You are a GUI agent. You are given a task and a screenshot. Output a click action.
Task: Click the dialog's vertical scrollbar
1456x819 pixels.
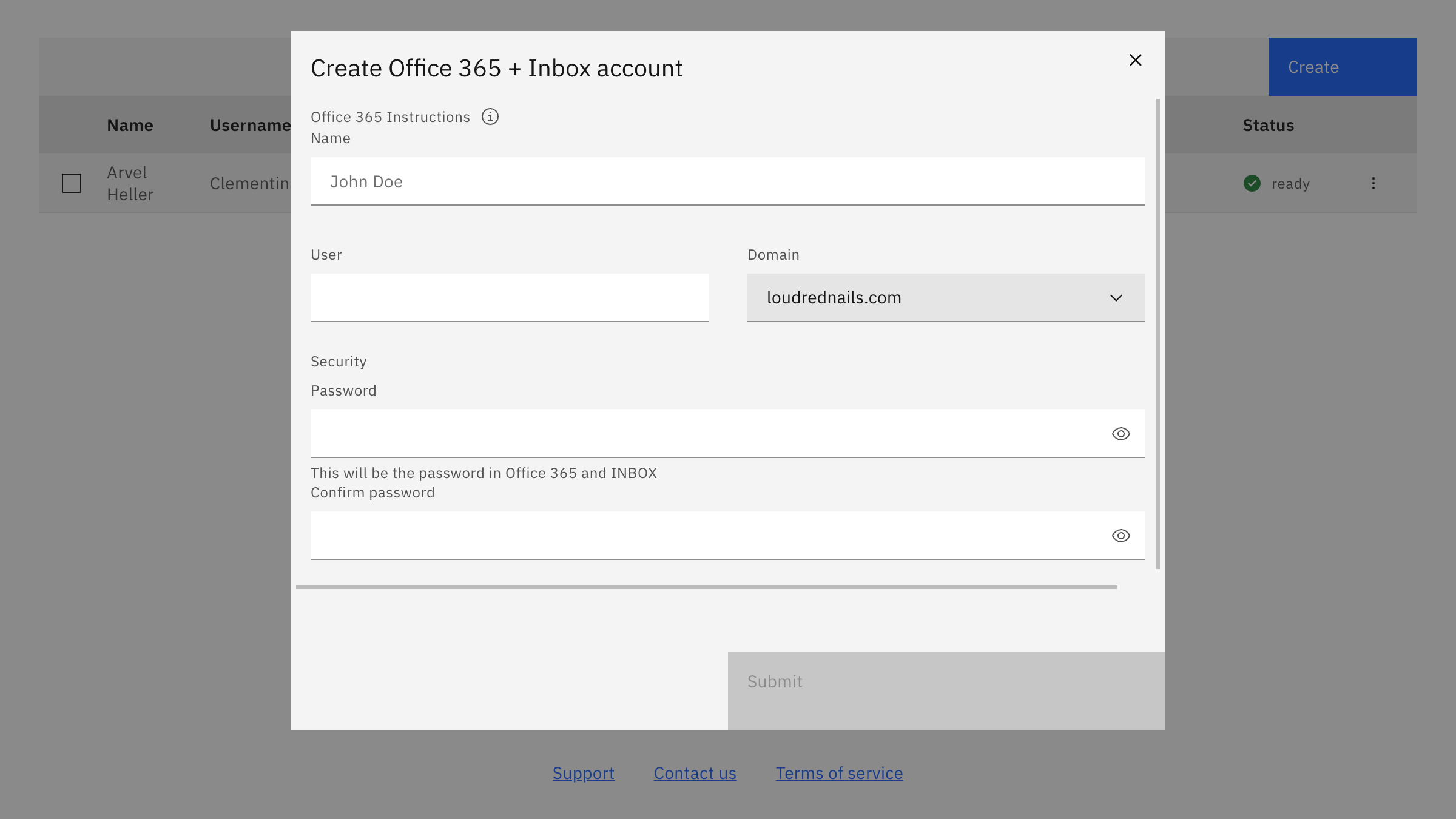point(1158,334)
